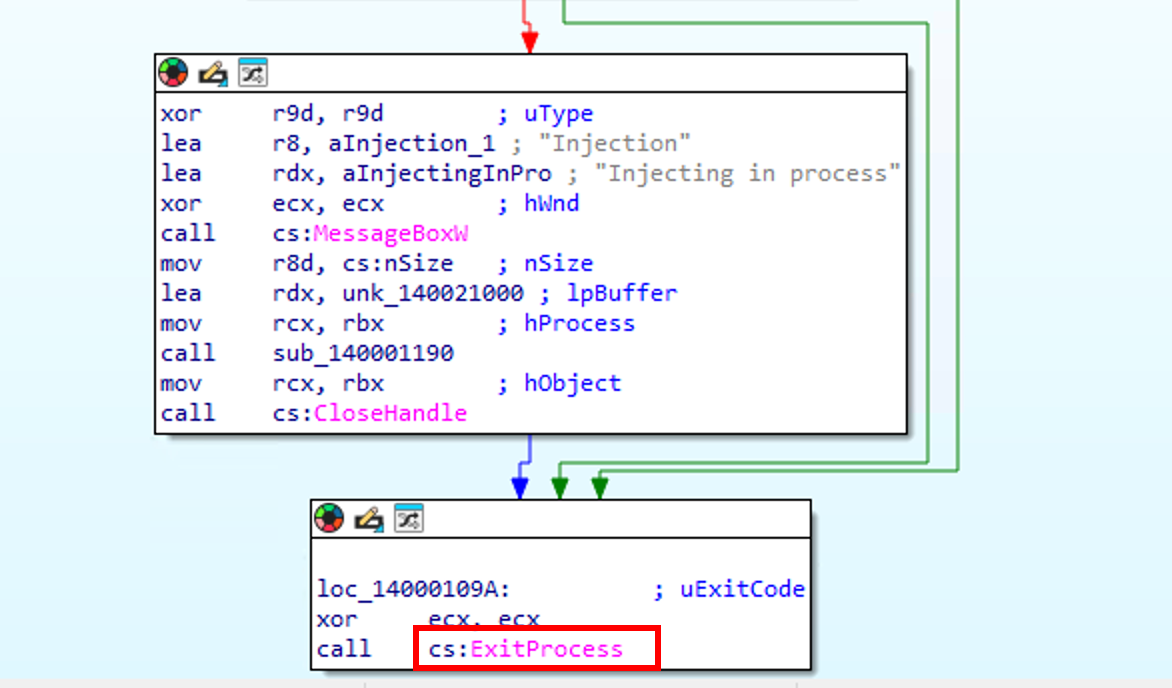Select the hProcess comment text
1172x688 pixels.
click(x=579, y=323)
